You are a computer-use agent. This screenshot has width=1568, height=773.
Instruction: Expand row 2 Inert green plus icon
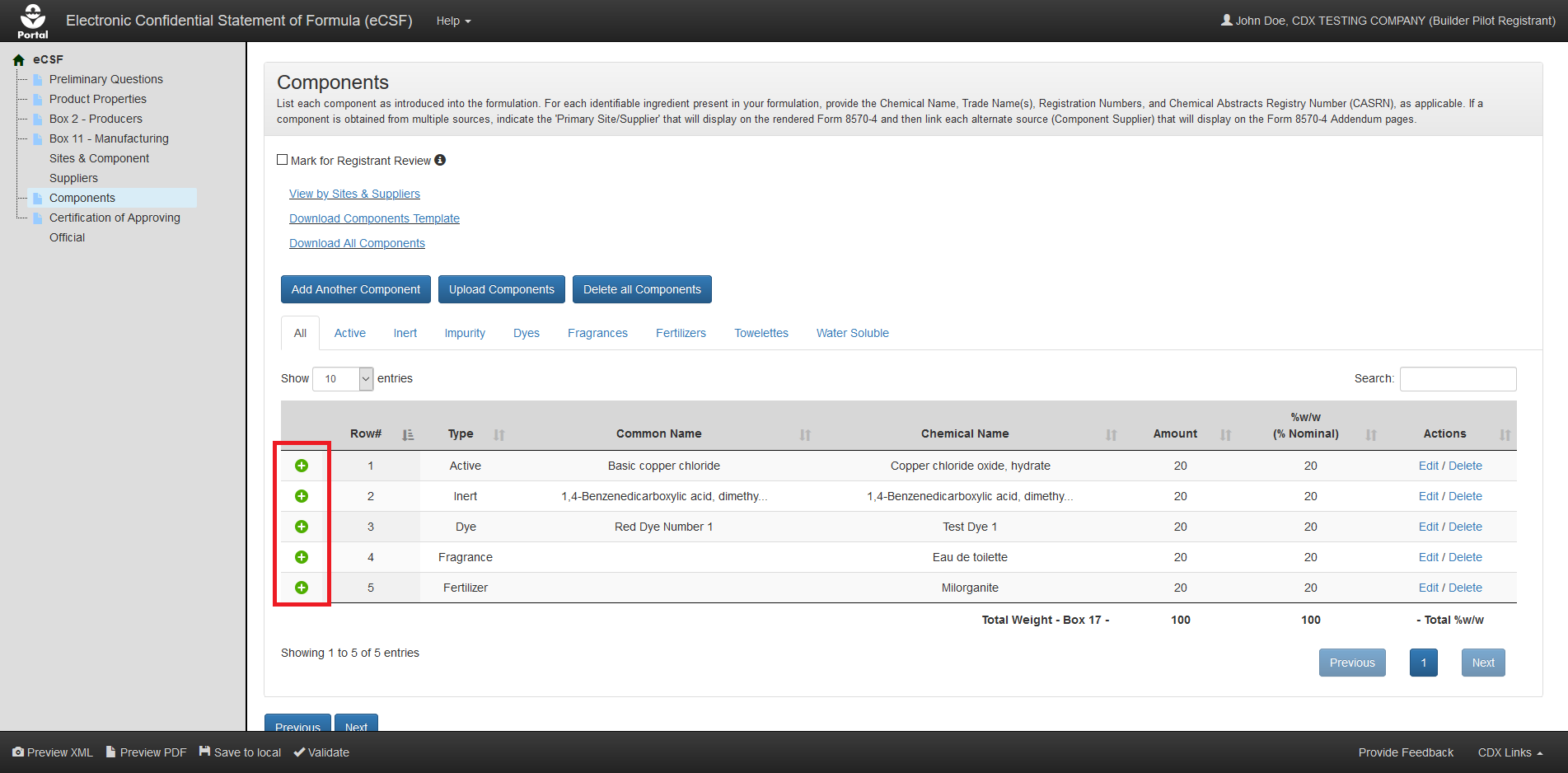click(x=302, y=496)
